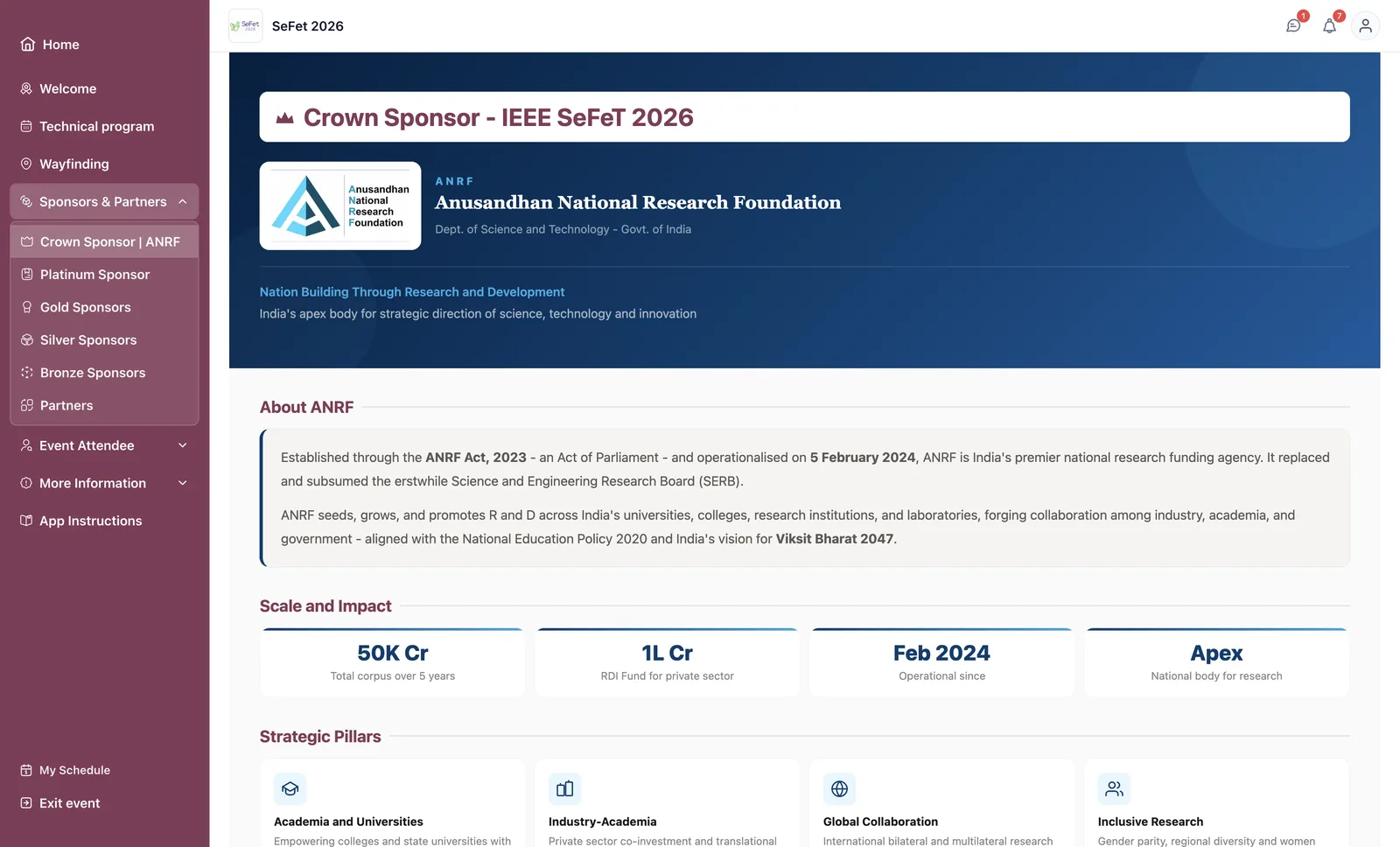Click 'Academia and Universities' pillar title

click(x=348, y=822)
